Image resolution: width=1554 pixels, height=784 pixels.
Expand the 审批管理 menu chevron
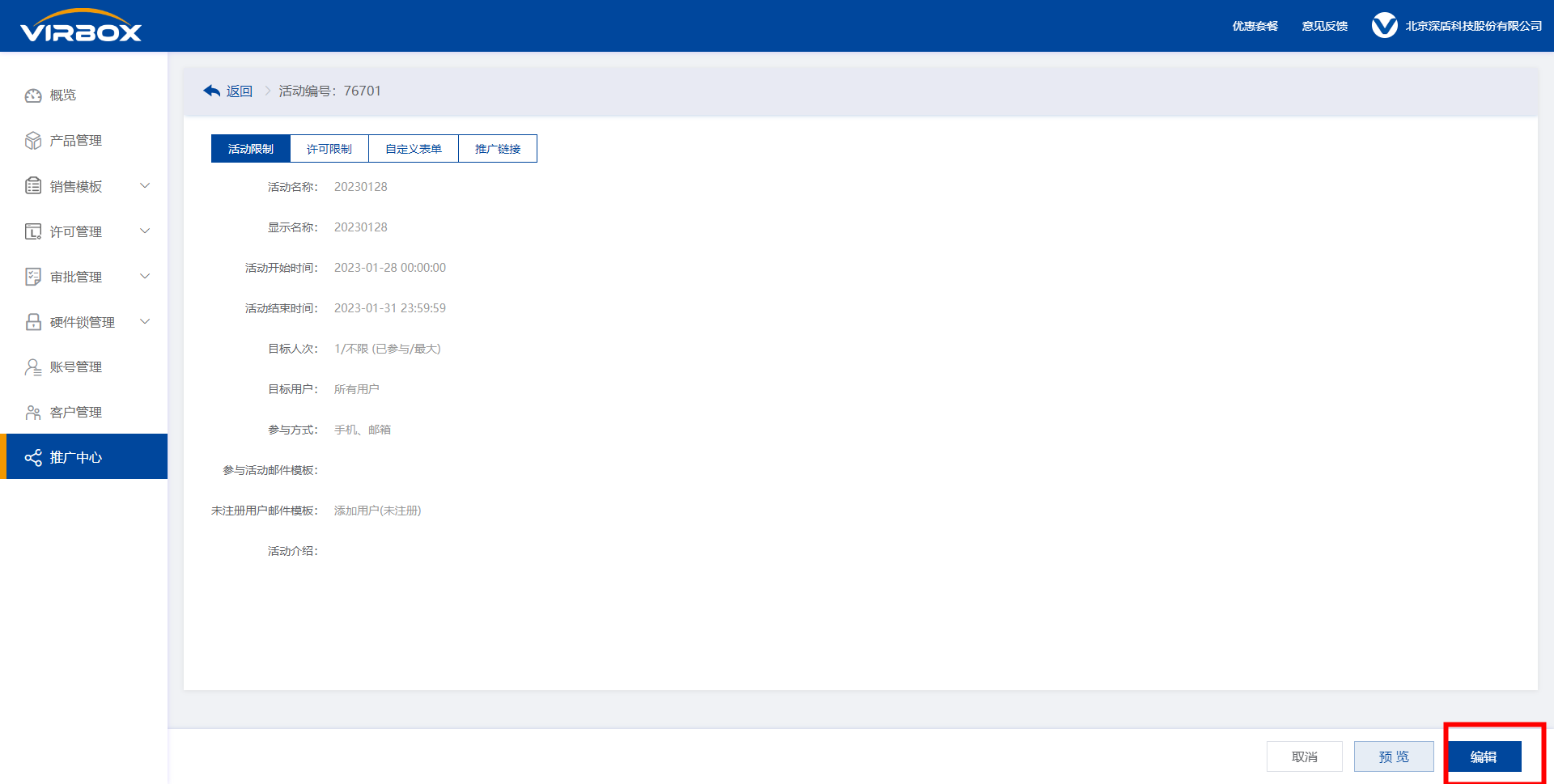point(145,277)
